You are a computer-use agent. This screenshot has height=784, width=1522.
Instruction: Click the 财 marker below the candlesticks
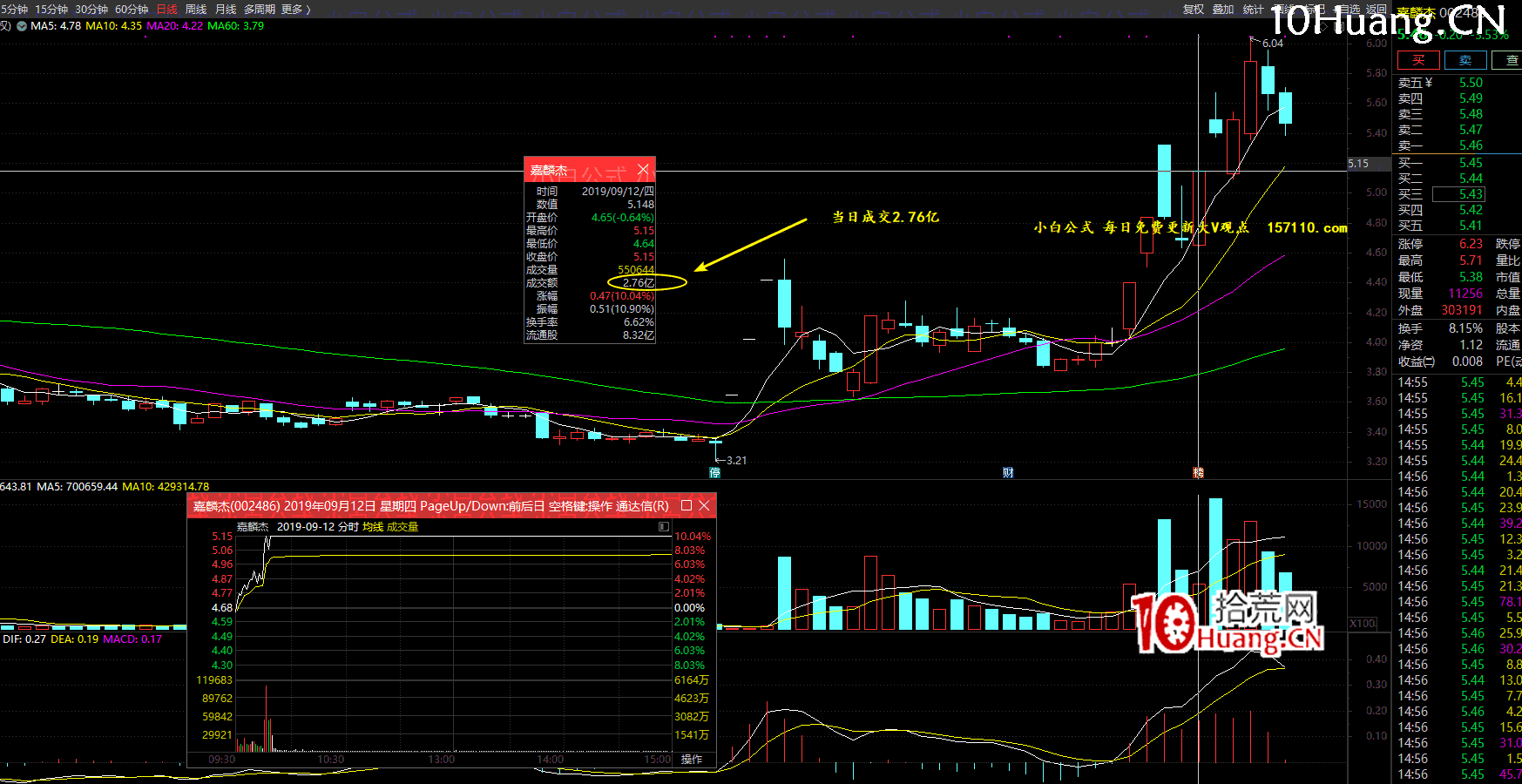(1008, 472)
